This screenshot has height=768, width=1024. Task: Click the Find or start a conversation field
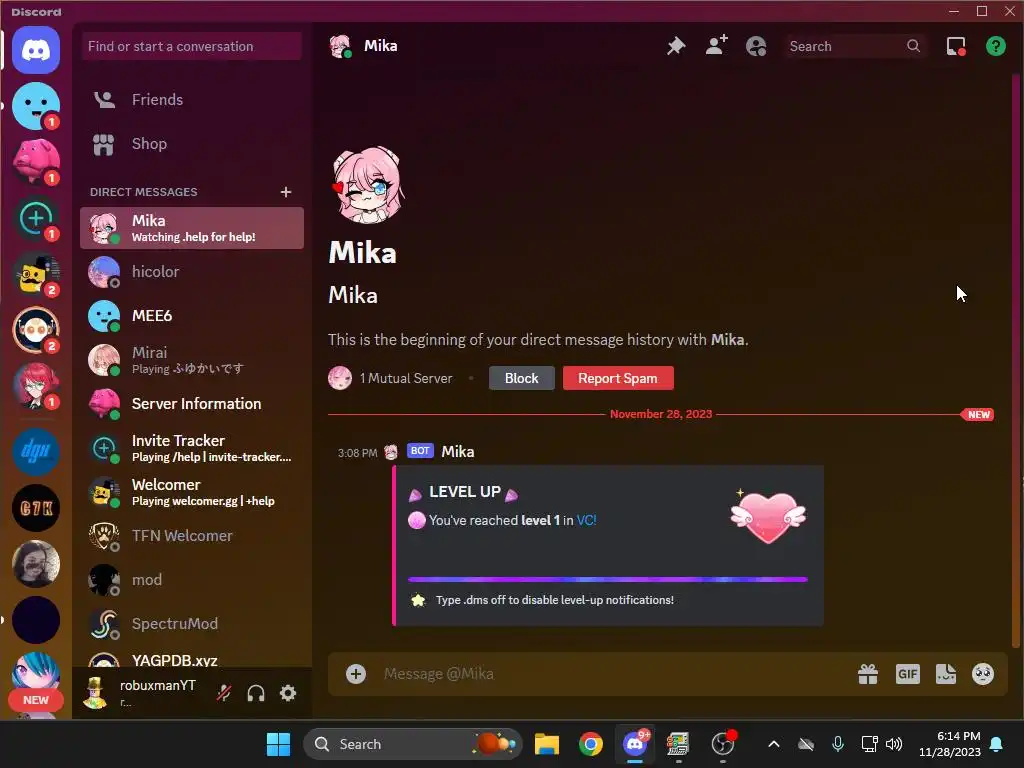tap(191, 46)
